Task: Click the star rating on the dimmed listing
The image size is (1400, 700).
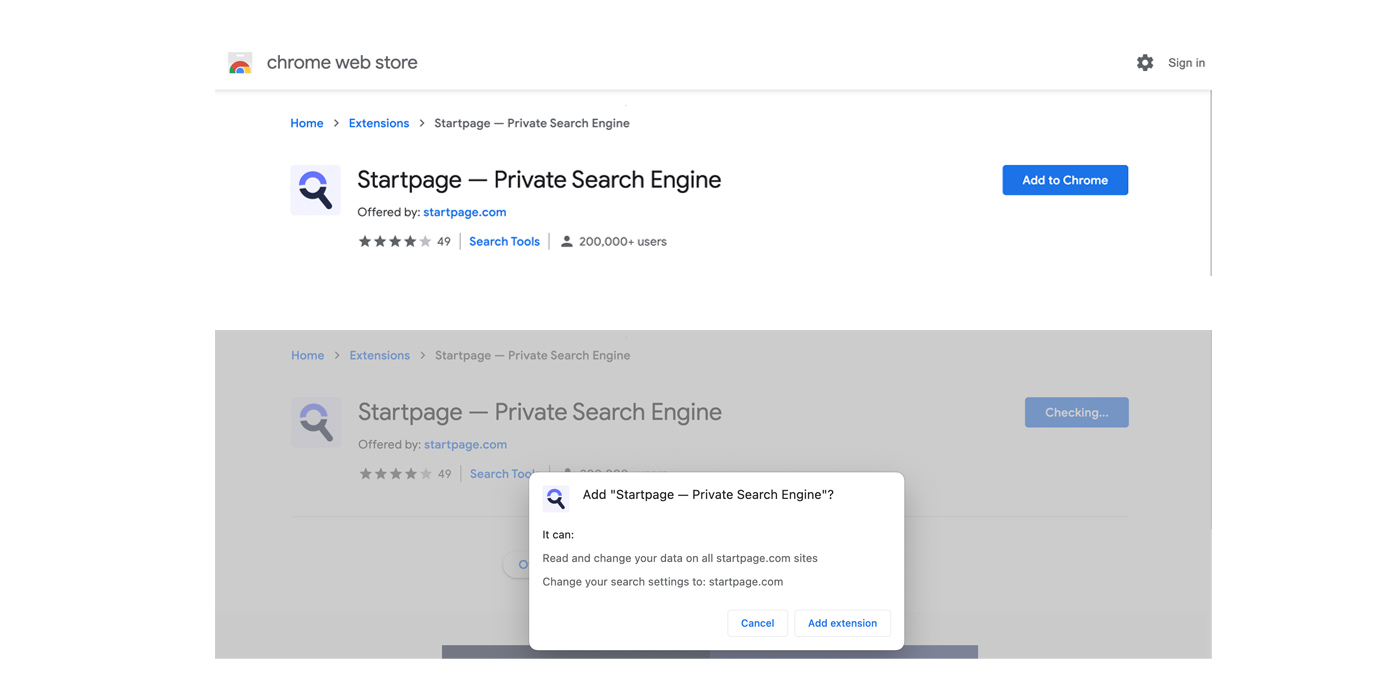Action: pos(396,474)
